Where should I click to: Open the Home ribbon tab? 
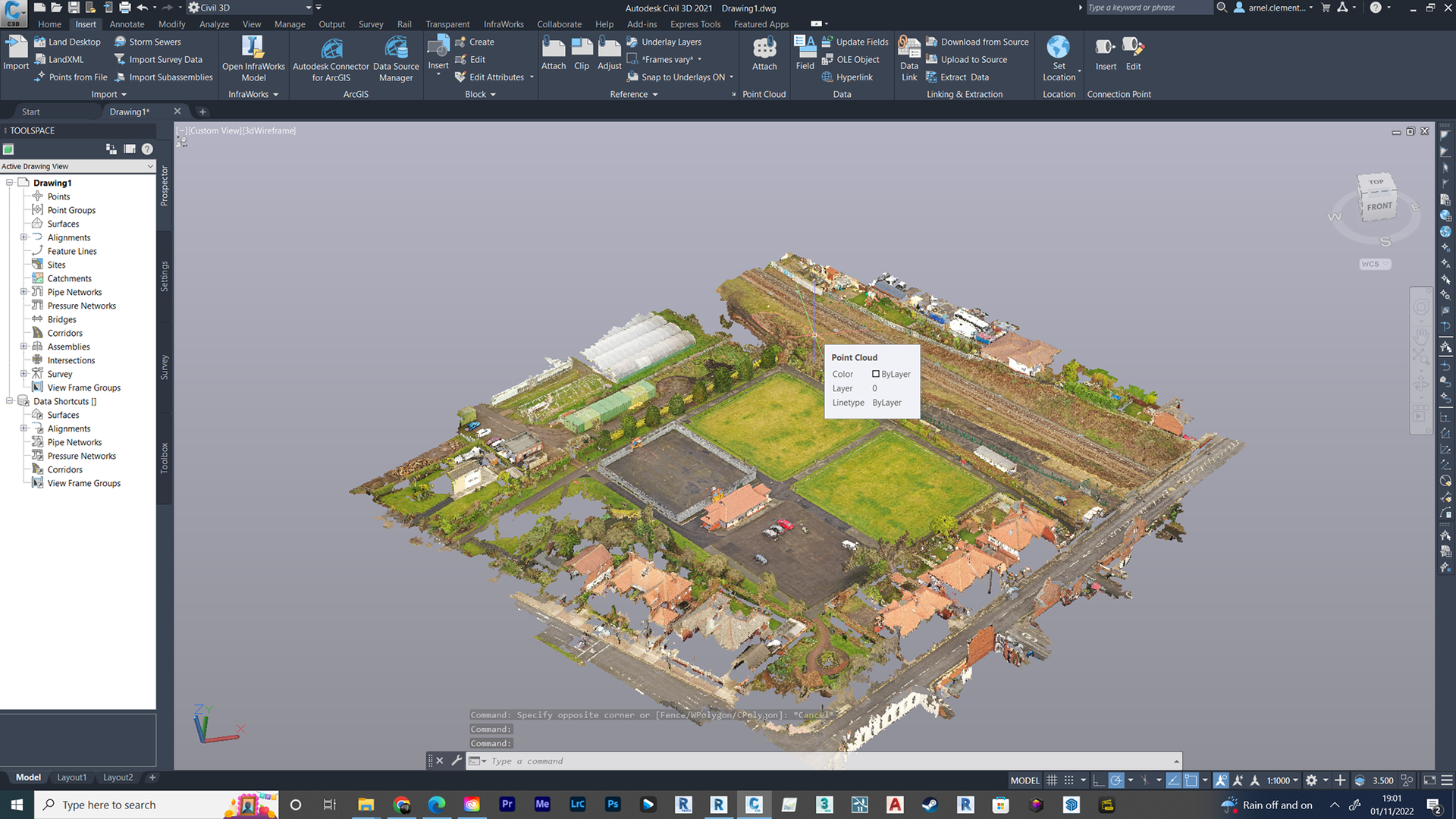[49, 24]
